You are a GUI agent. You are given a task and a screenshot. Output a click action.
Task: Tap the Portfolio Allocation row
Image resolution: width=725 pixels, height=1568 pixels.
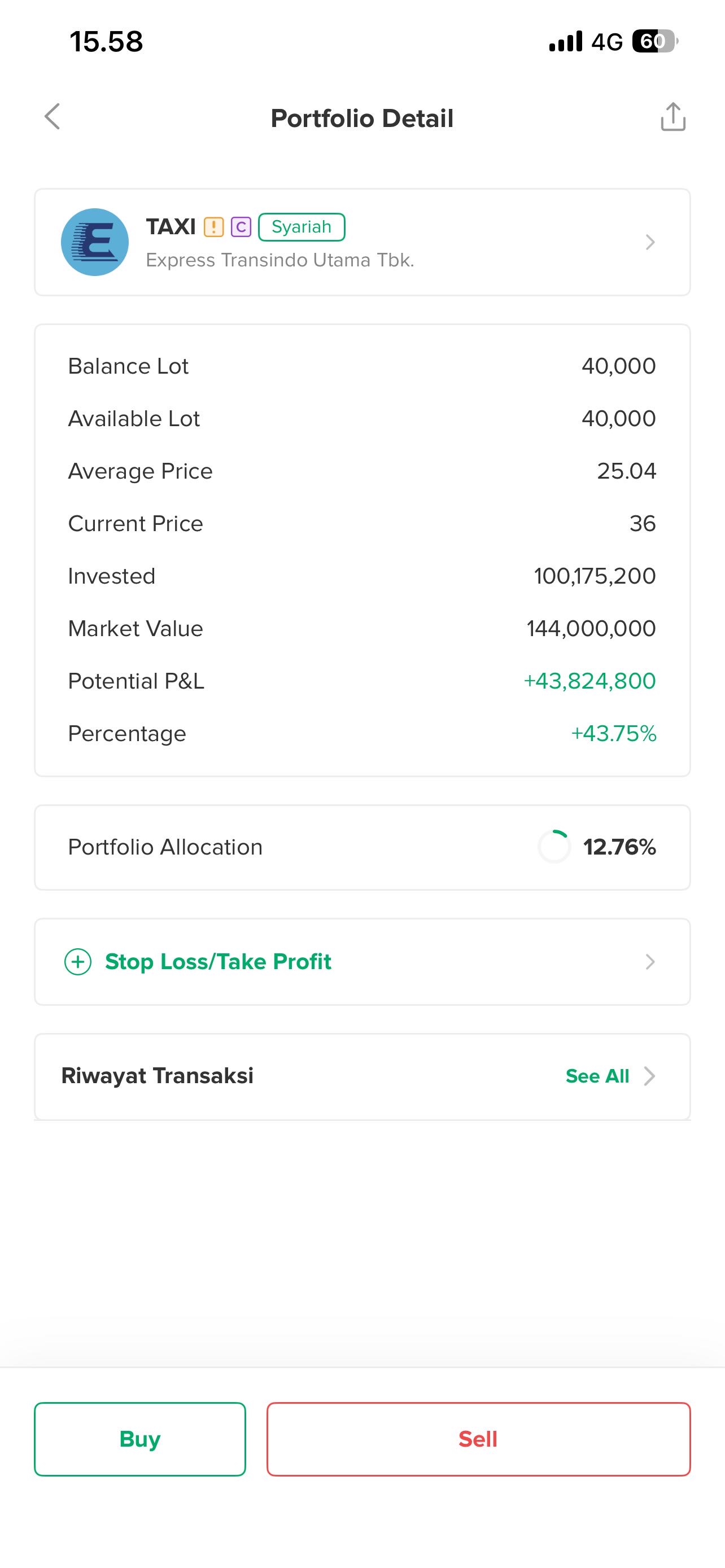click(x=362, y=847)
